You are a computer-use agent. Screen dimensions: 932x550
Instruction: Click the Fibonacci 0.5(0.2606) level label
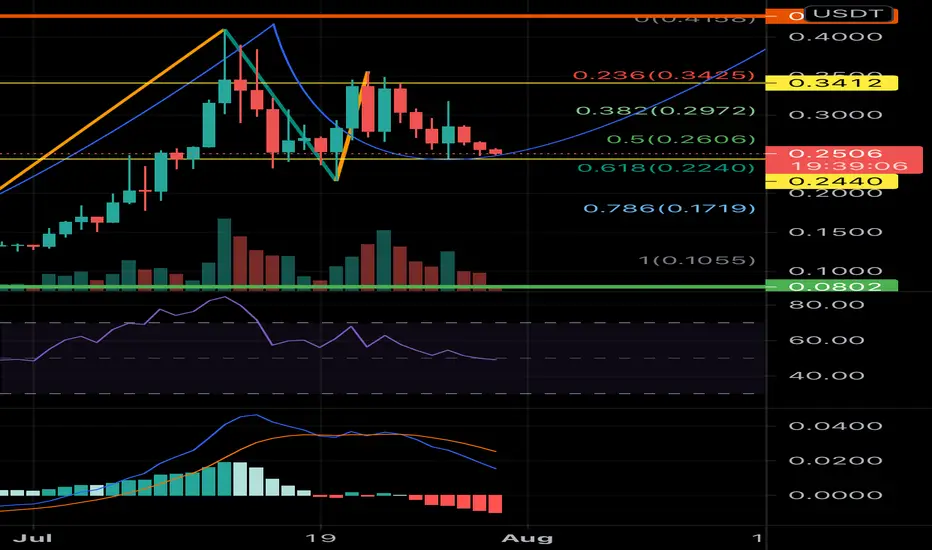(681, 139)
